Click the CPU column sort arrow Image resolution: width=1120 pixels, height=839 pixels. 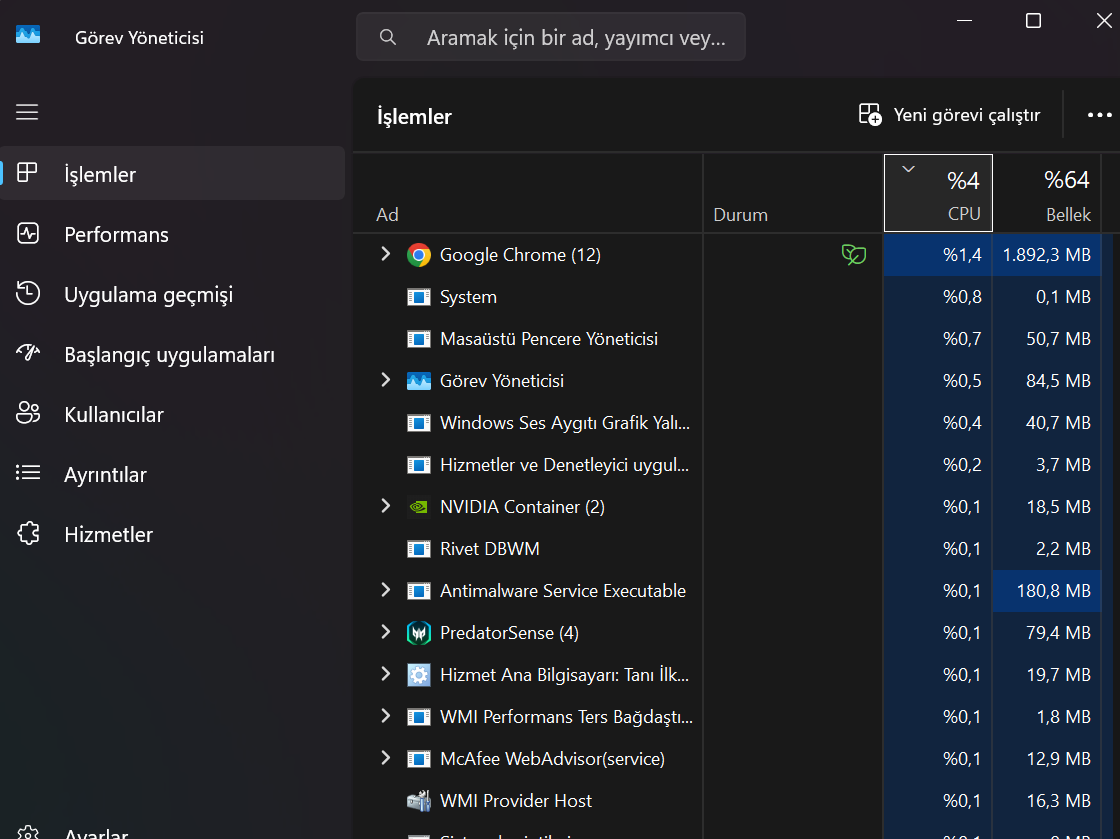tap(909, 169)
